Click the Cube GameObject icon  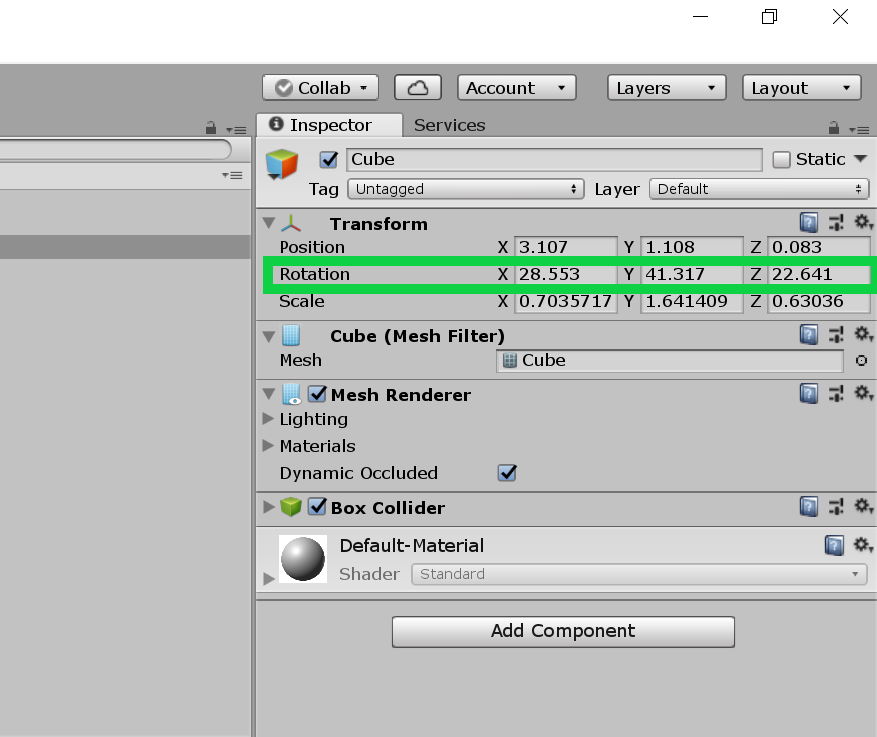pyautogui.click(x=282, y=165)
